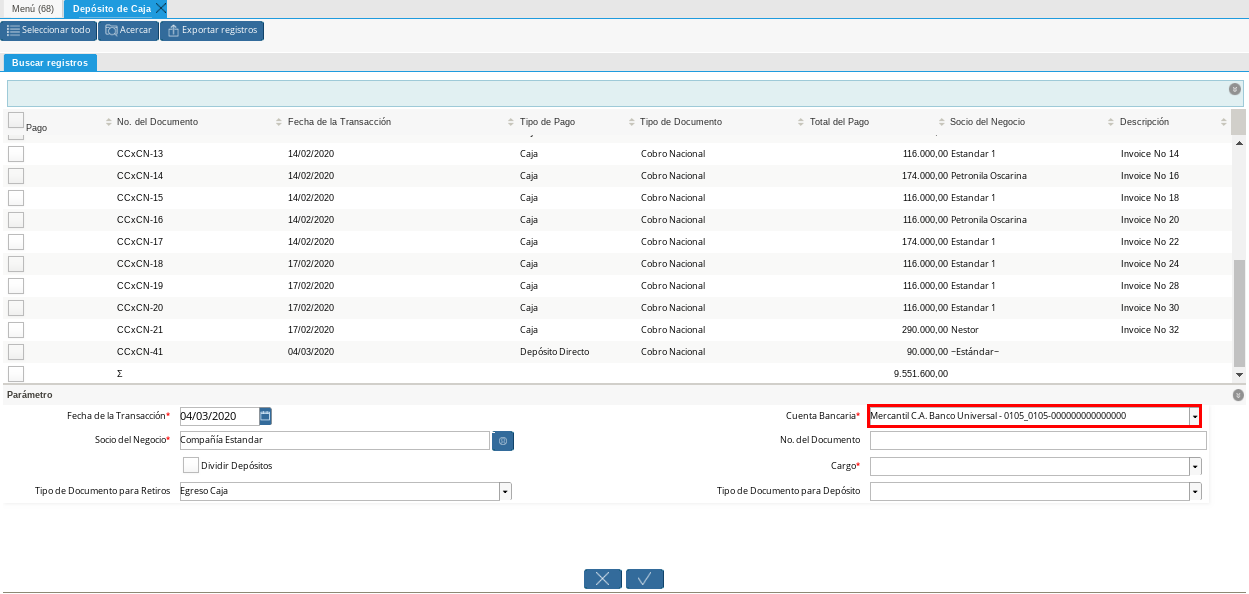Check the row for CCxCN-13

16,154
